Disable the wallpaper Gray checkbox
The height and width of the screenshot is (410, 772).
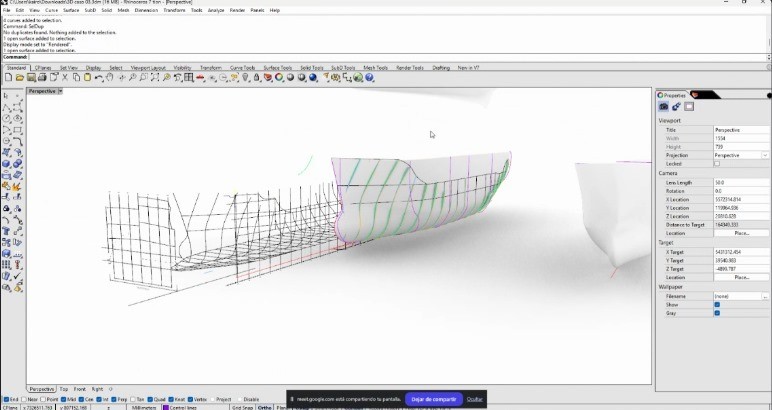[x=717, y=313]
